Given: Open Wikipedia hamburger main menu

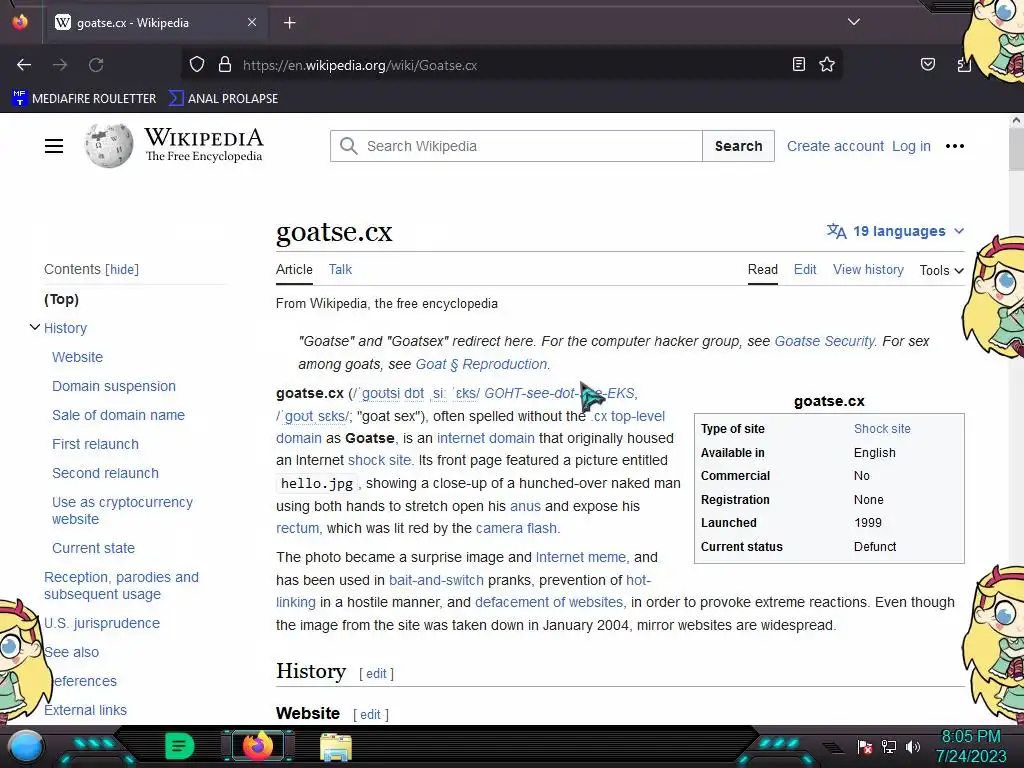Looking at the screenshot, I should coord(54,146).
